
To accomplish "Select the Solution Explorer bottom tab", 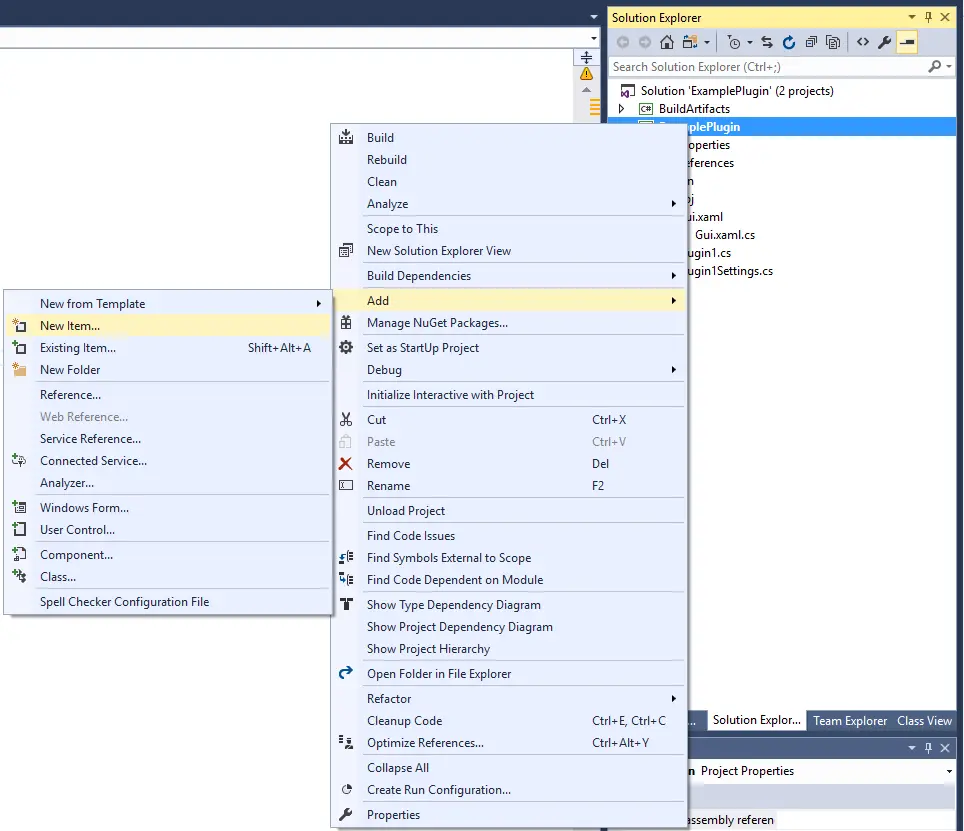I will pyautogui.click(x=756, y=720).
